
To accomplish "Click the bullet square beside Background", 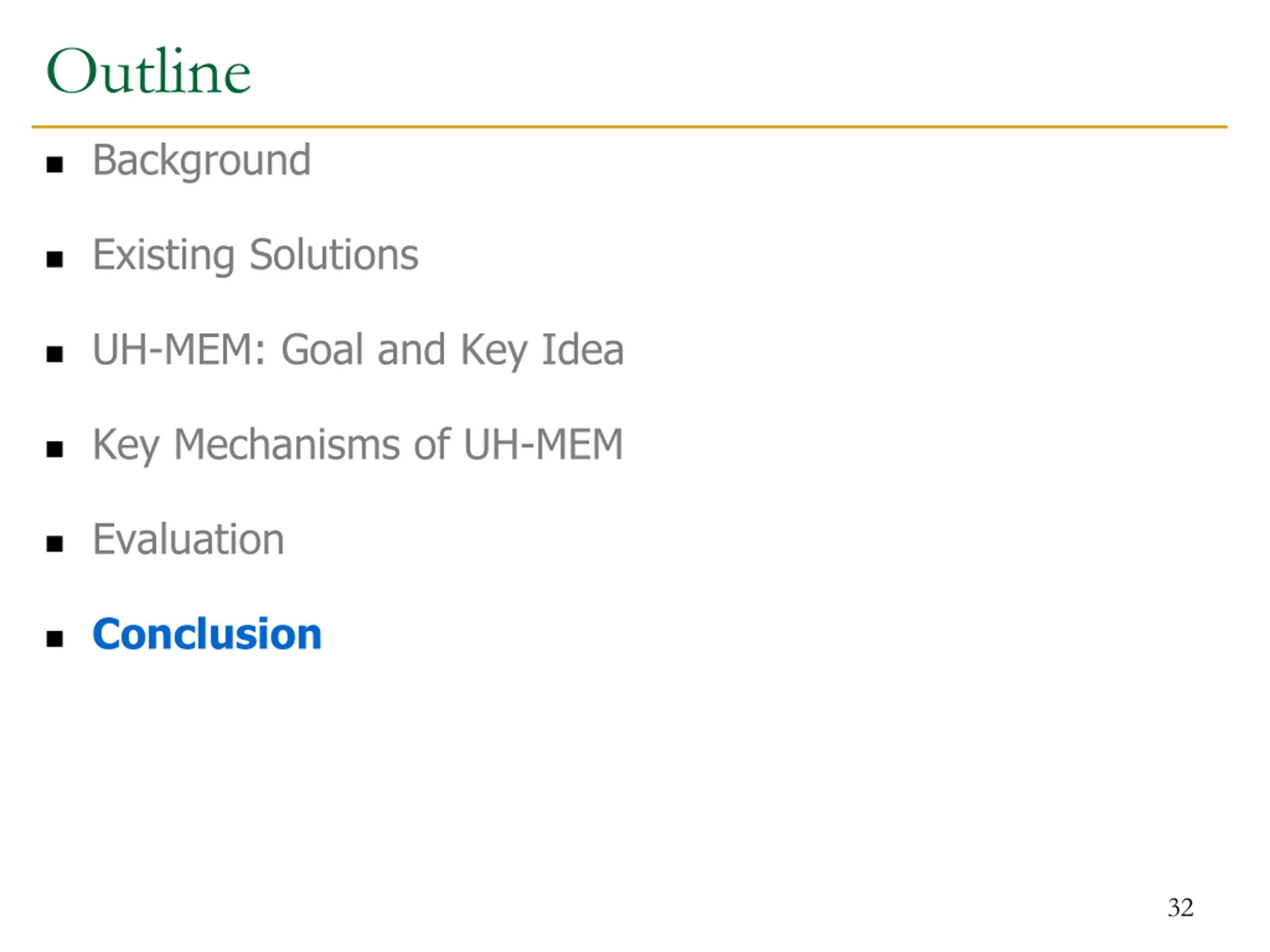I will pos(55,165).
